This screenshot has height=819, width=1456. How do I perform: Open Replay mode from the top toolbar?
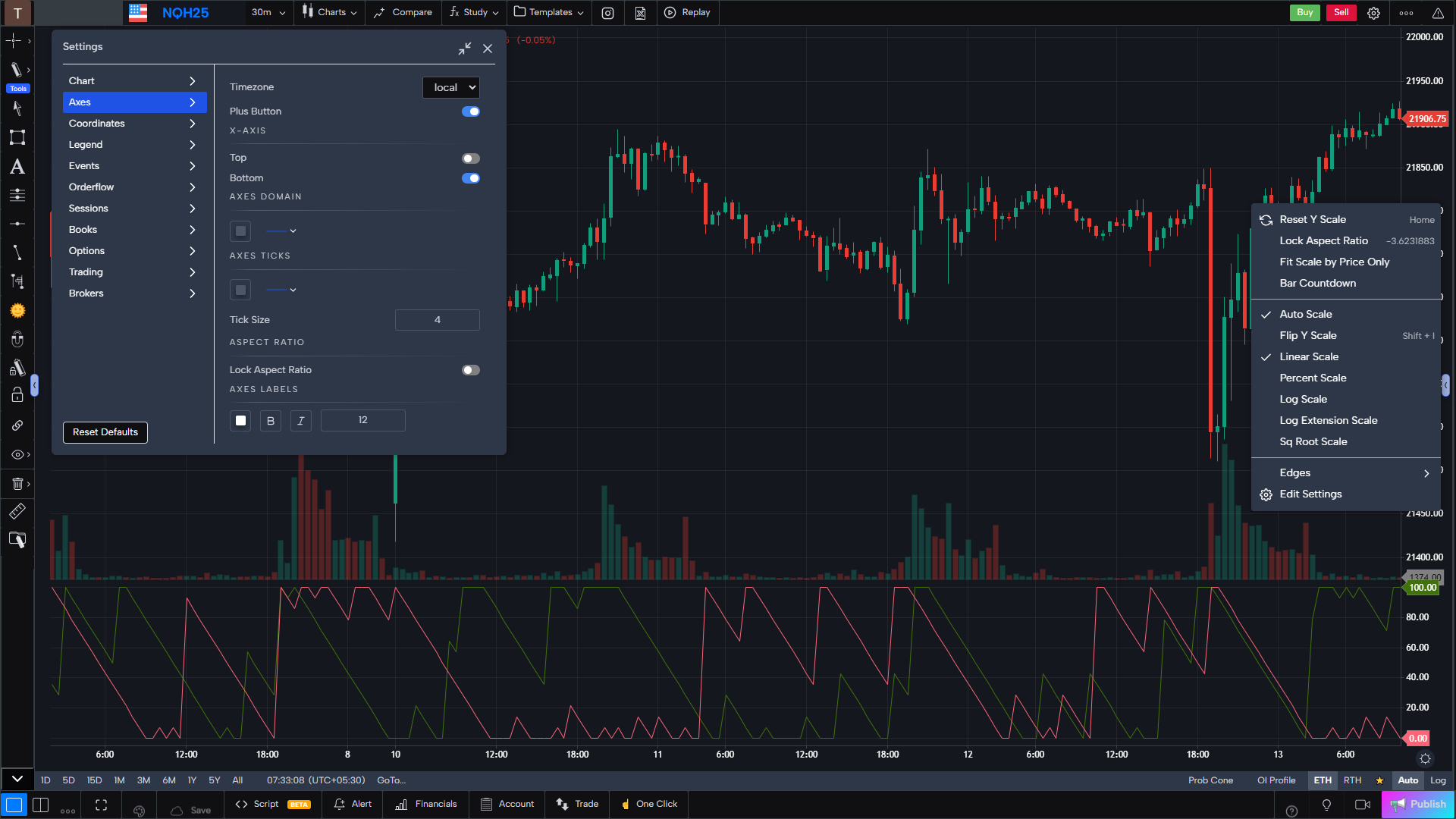[686, 13]
